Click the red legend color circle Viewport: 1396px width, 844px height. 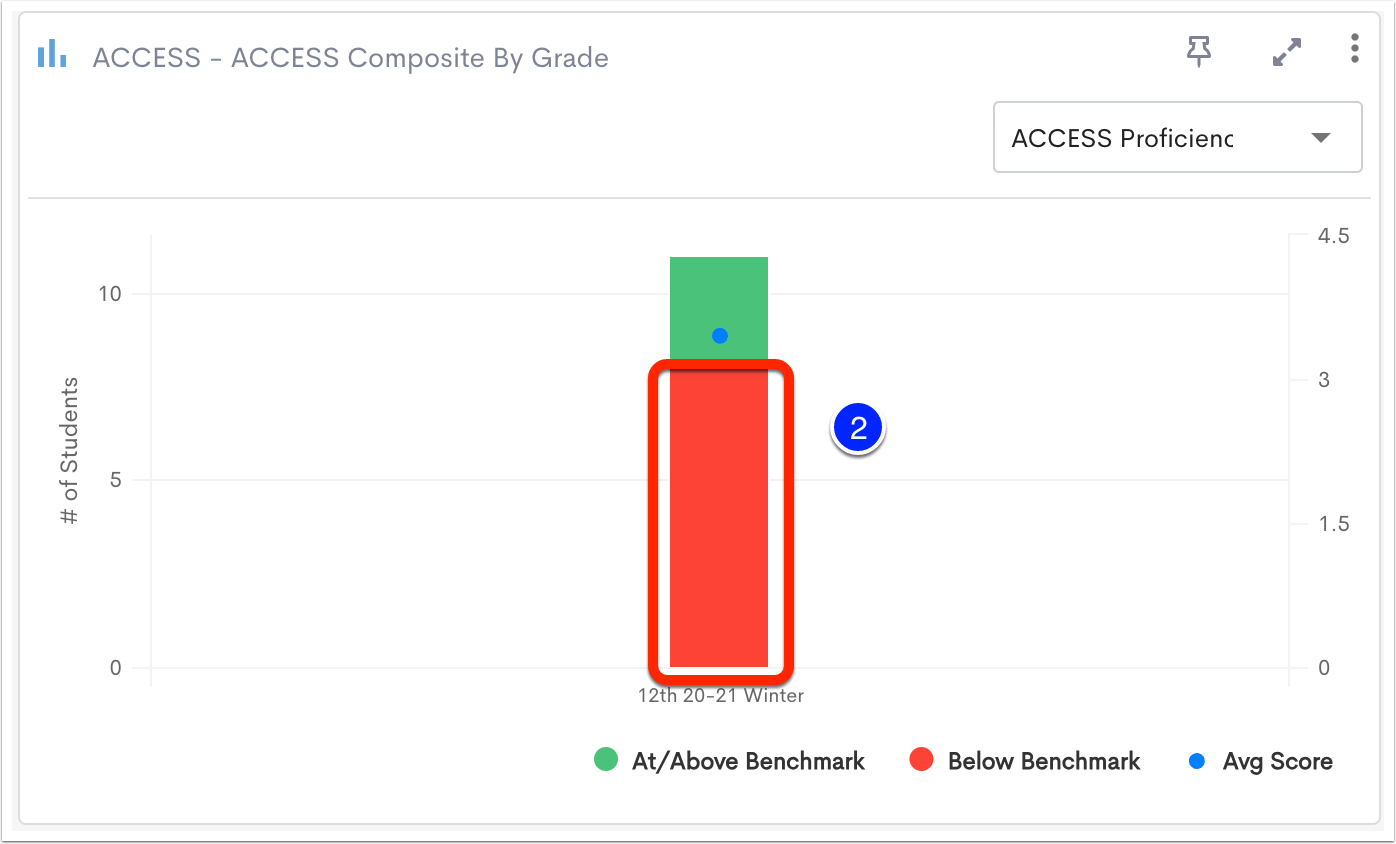[921, 760]
